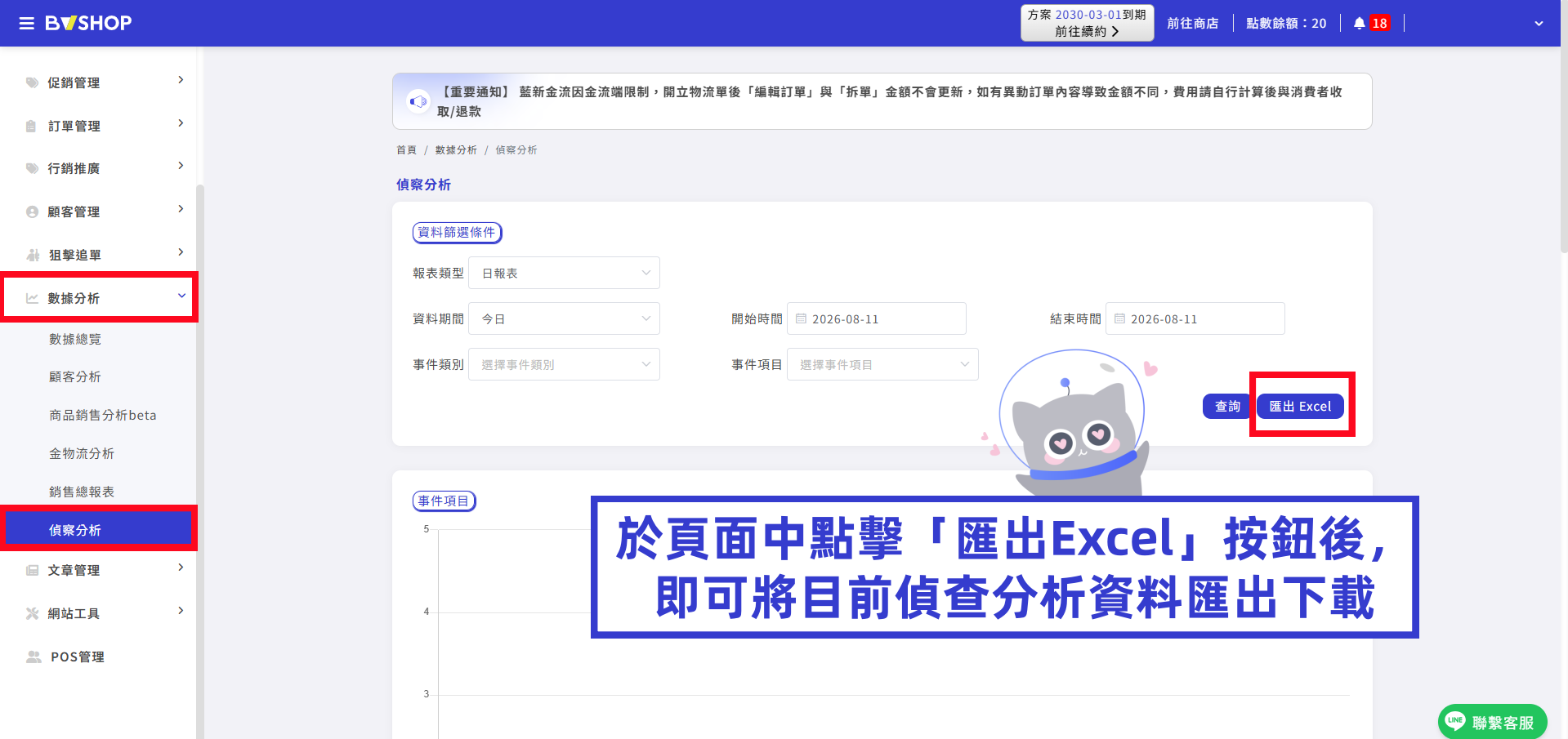Expand the 促銷管理 menu chevron
Image resolution: width=1568 pixels, height=739 pixels.
(181, 80)
